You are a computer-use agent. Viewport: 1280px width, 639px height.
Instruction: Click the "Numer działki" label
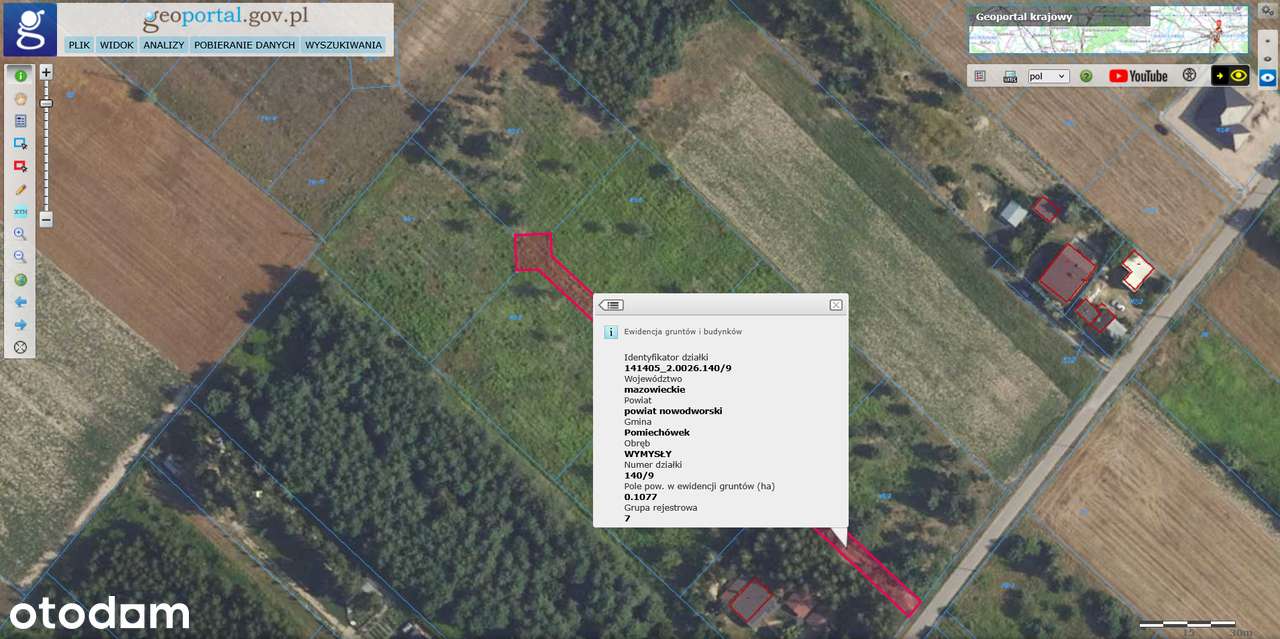(651, 465)
